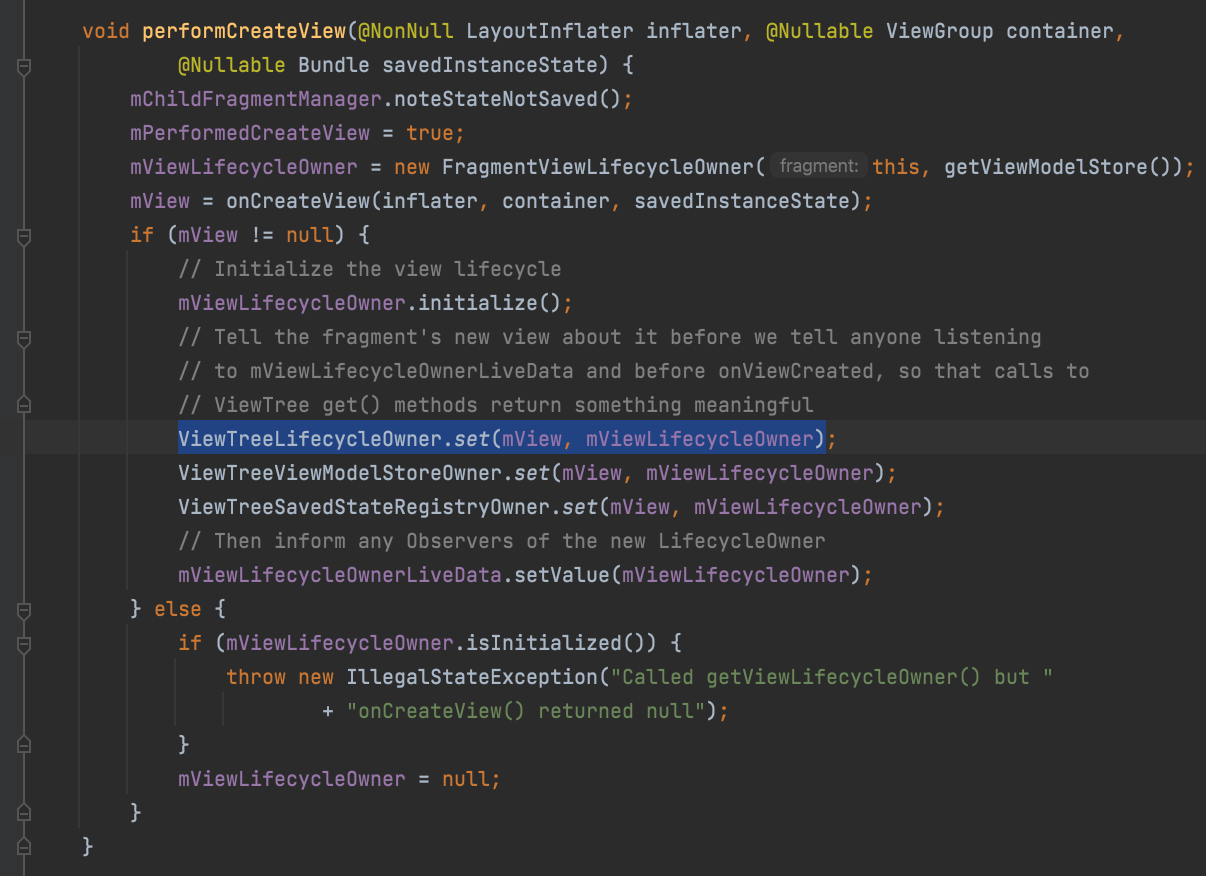
Task: Click 'ViewTreeViewModelStoreOwner' class name
Action: coord(339,473)
